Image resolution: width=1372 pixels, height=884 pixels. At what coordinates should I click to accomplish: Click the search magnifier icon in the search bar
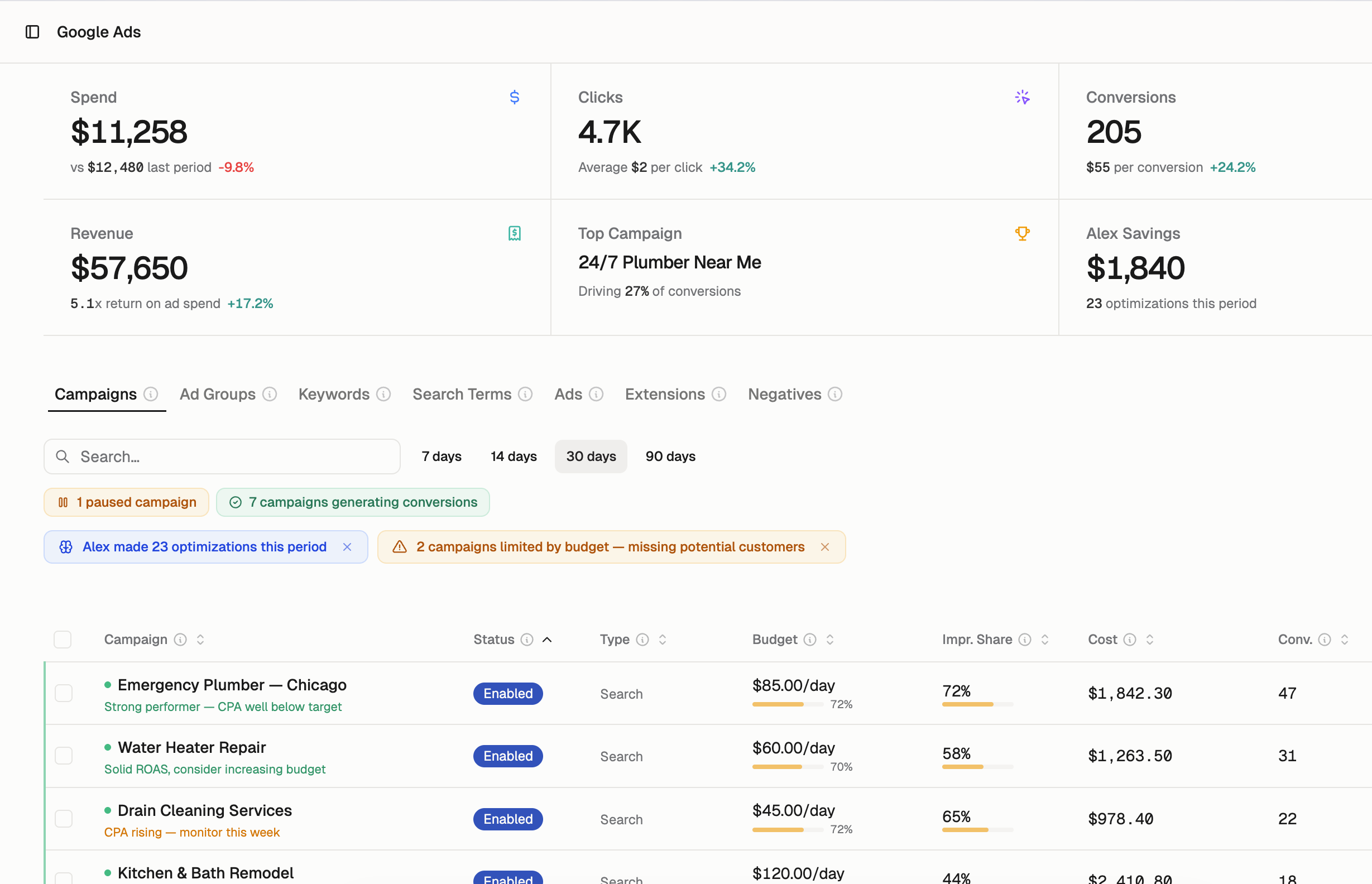coord(63,457)
